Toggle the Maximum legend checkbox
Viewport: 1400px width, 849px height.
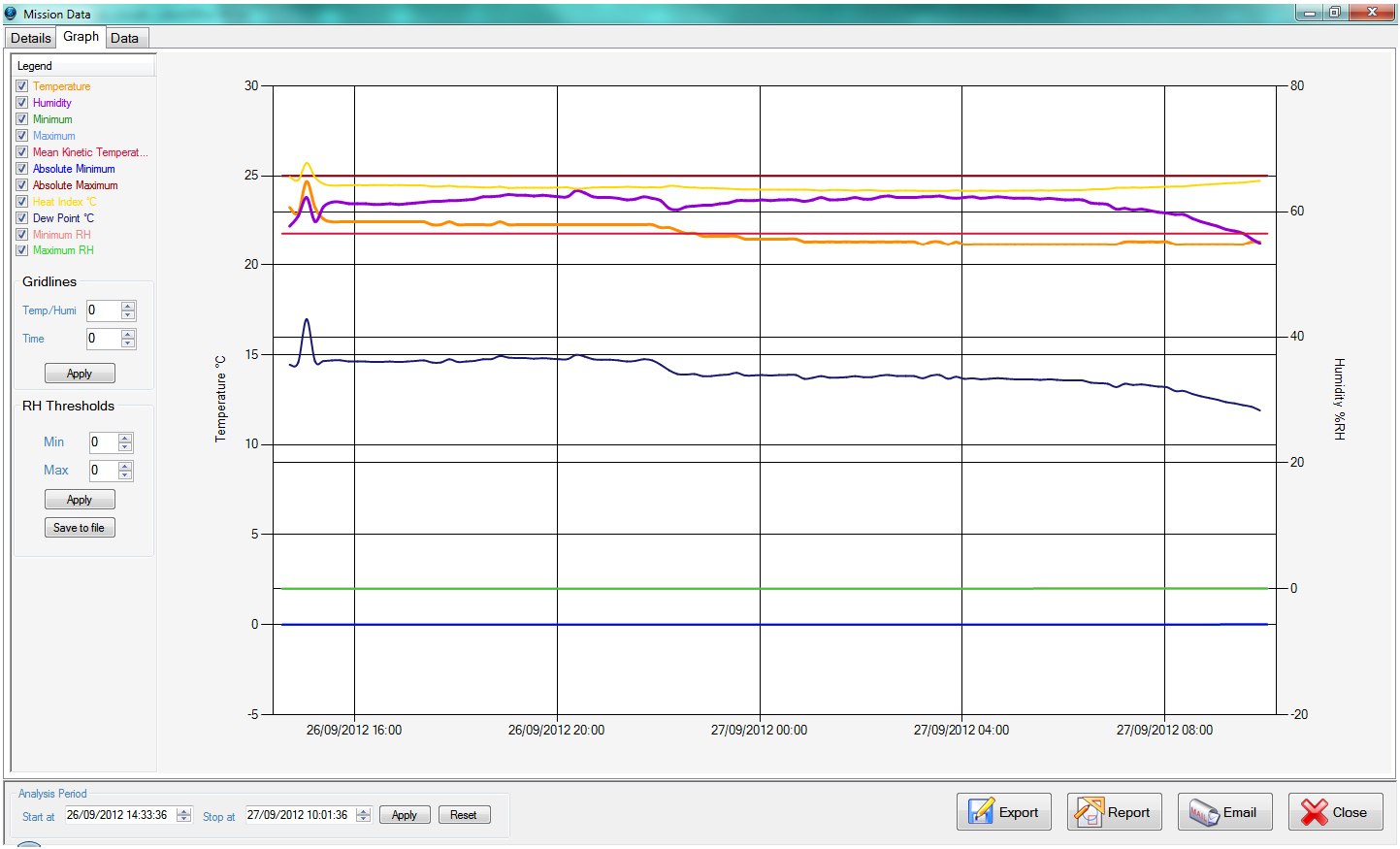21,136
